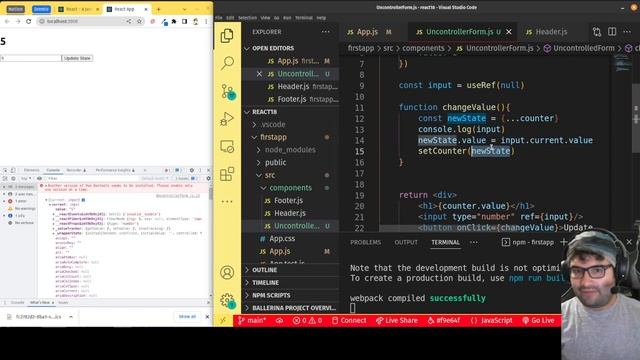Viewport: 640px width, 360px height.
Task: Open DevTools settings gear
Action: click(x=191, y=170)
